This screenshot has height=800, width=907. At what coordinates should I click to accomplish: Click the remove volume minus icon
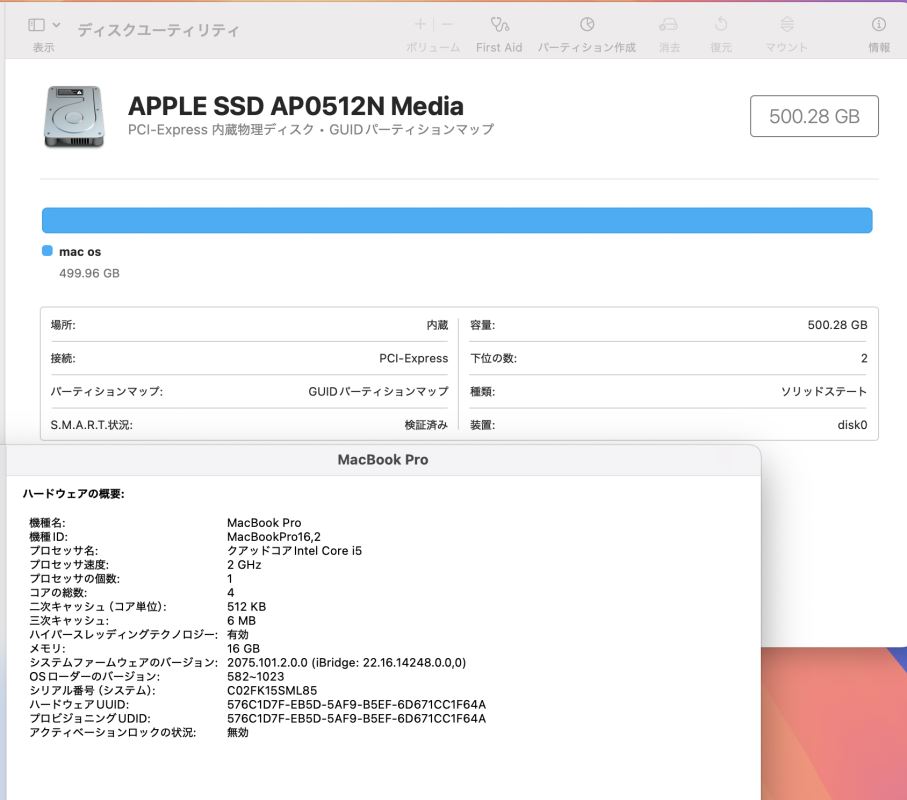(447, 24)
